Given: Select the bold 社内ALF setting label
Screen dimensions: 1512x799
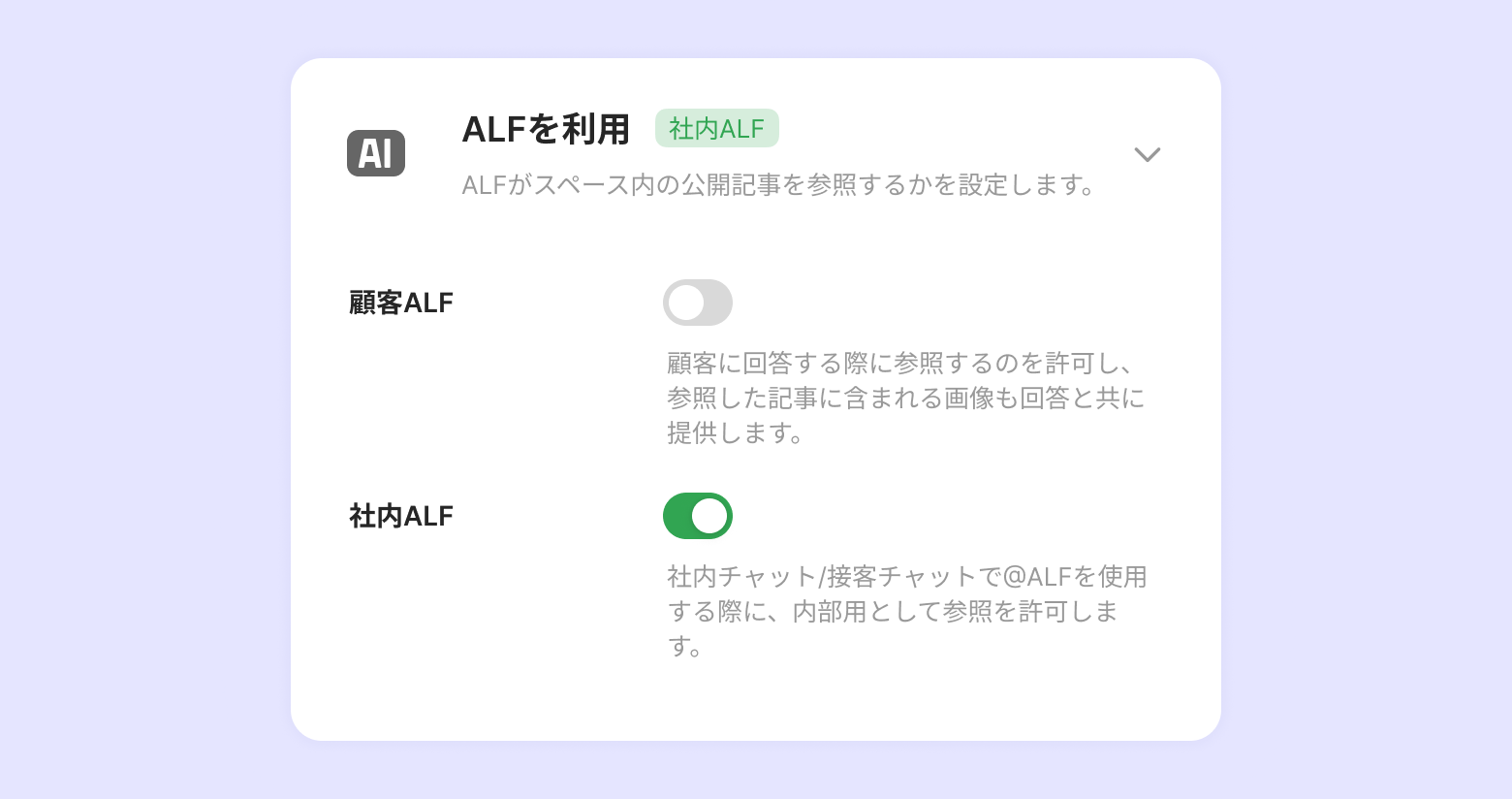Looking at the screenshot, I should (x=401, y=516).
